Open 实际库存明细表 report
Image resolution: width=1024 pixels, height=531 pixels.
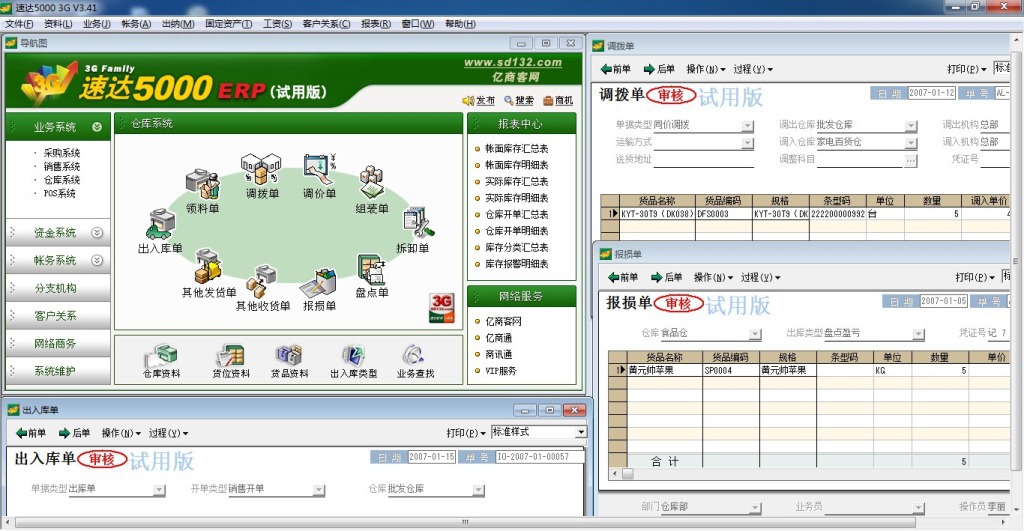tap(517, 198)
